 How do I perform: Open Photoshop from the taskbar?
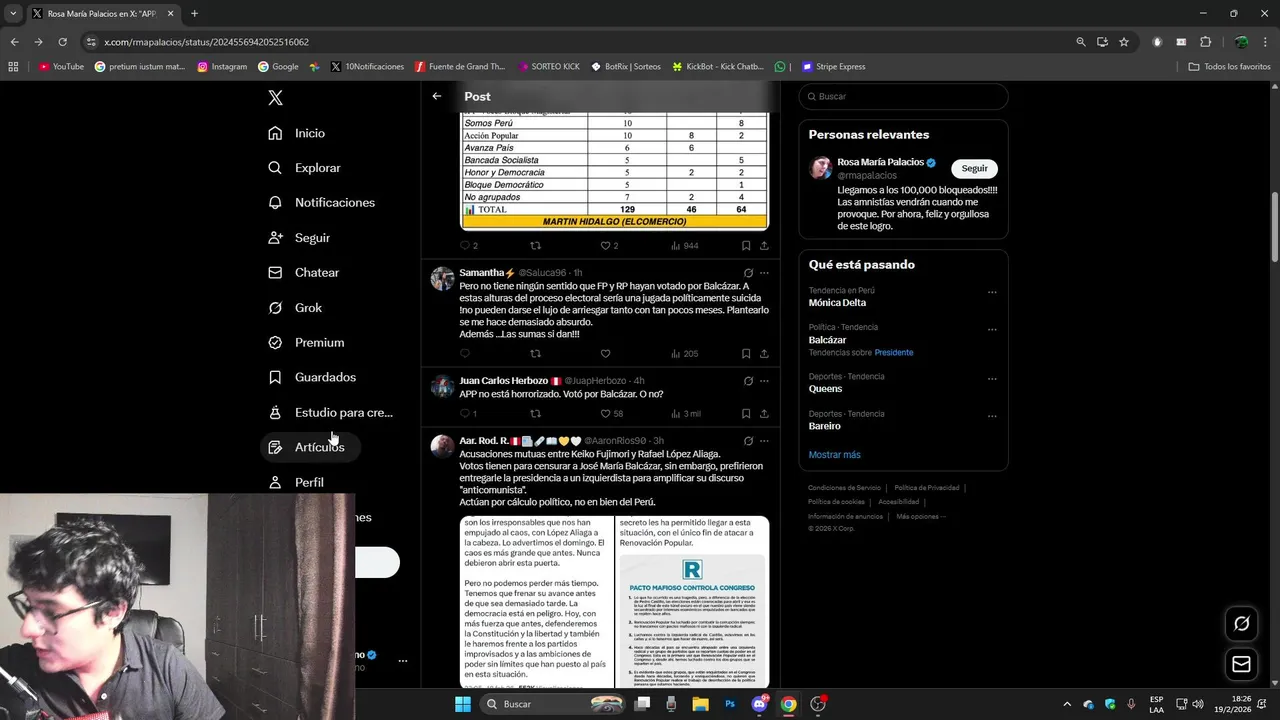(x=729, y=704)
